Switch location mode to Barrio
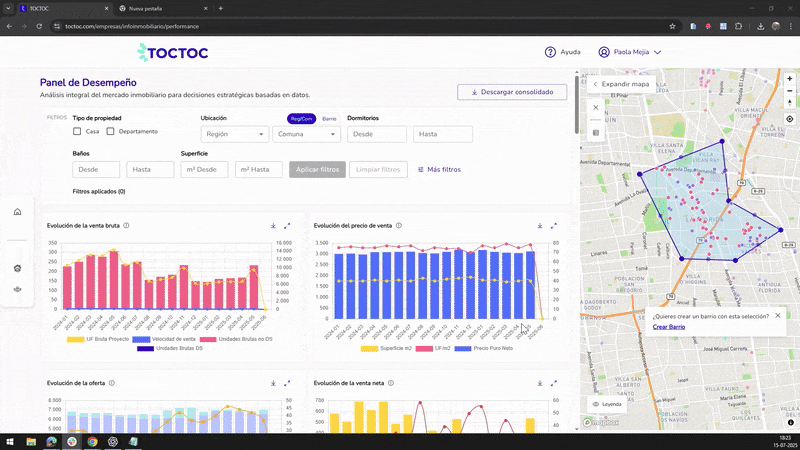This screenshot has width=800, height=450. [329, 119]
